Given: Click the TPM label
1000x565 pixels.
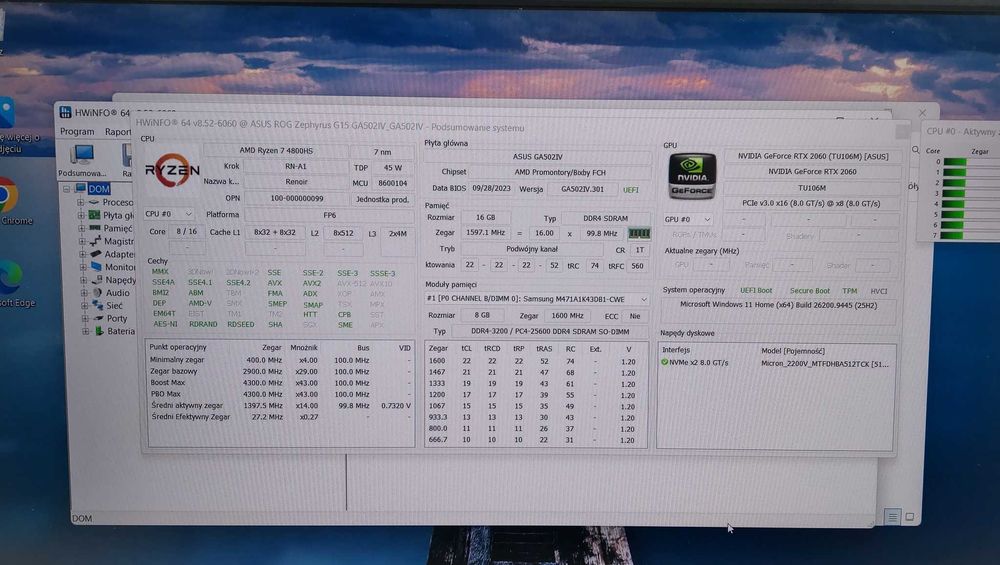Looking at the screenshot, I should pos(849,291).
